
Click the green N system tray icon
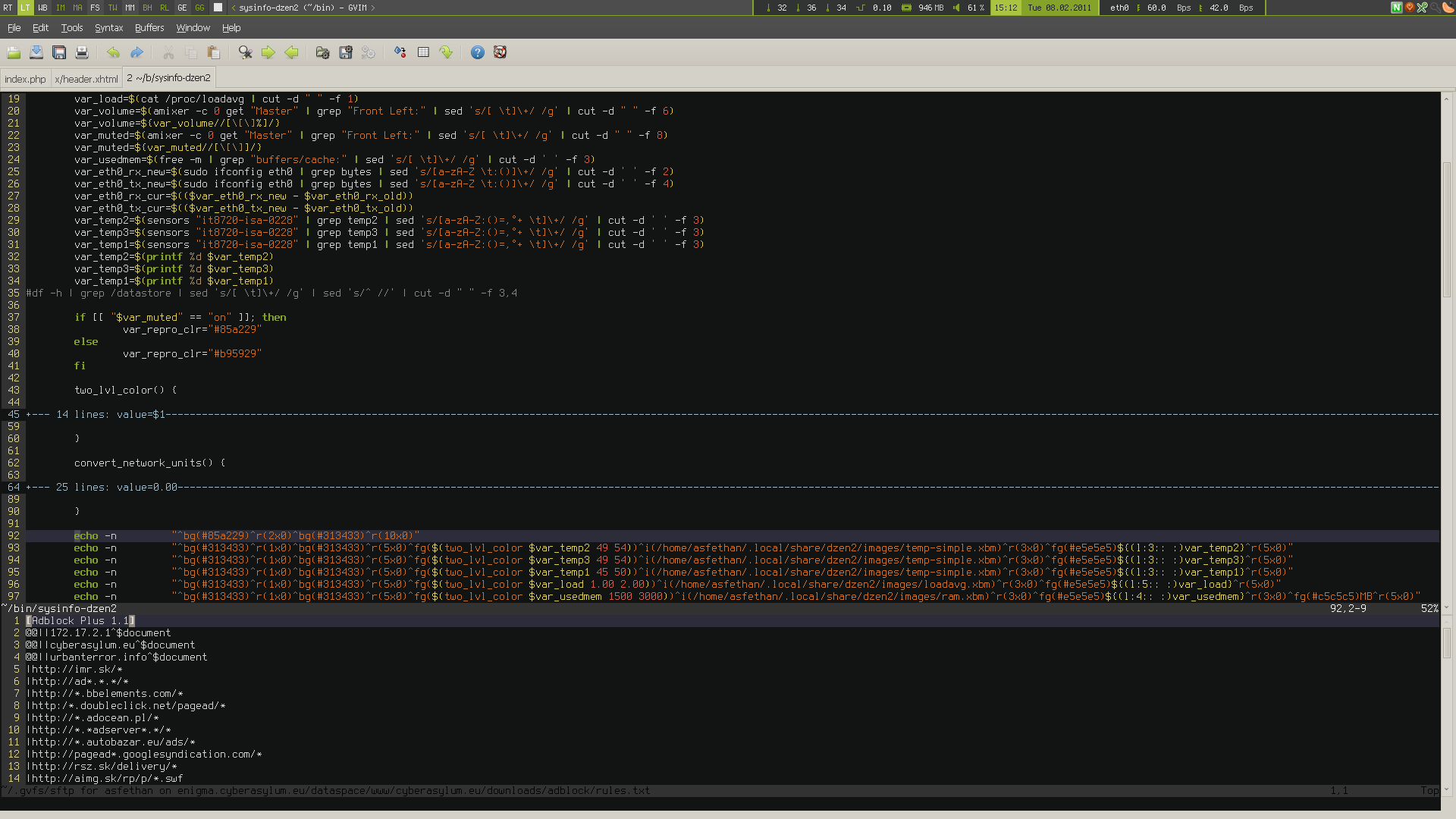click(x=1396, y=8)
